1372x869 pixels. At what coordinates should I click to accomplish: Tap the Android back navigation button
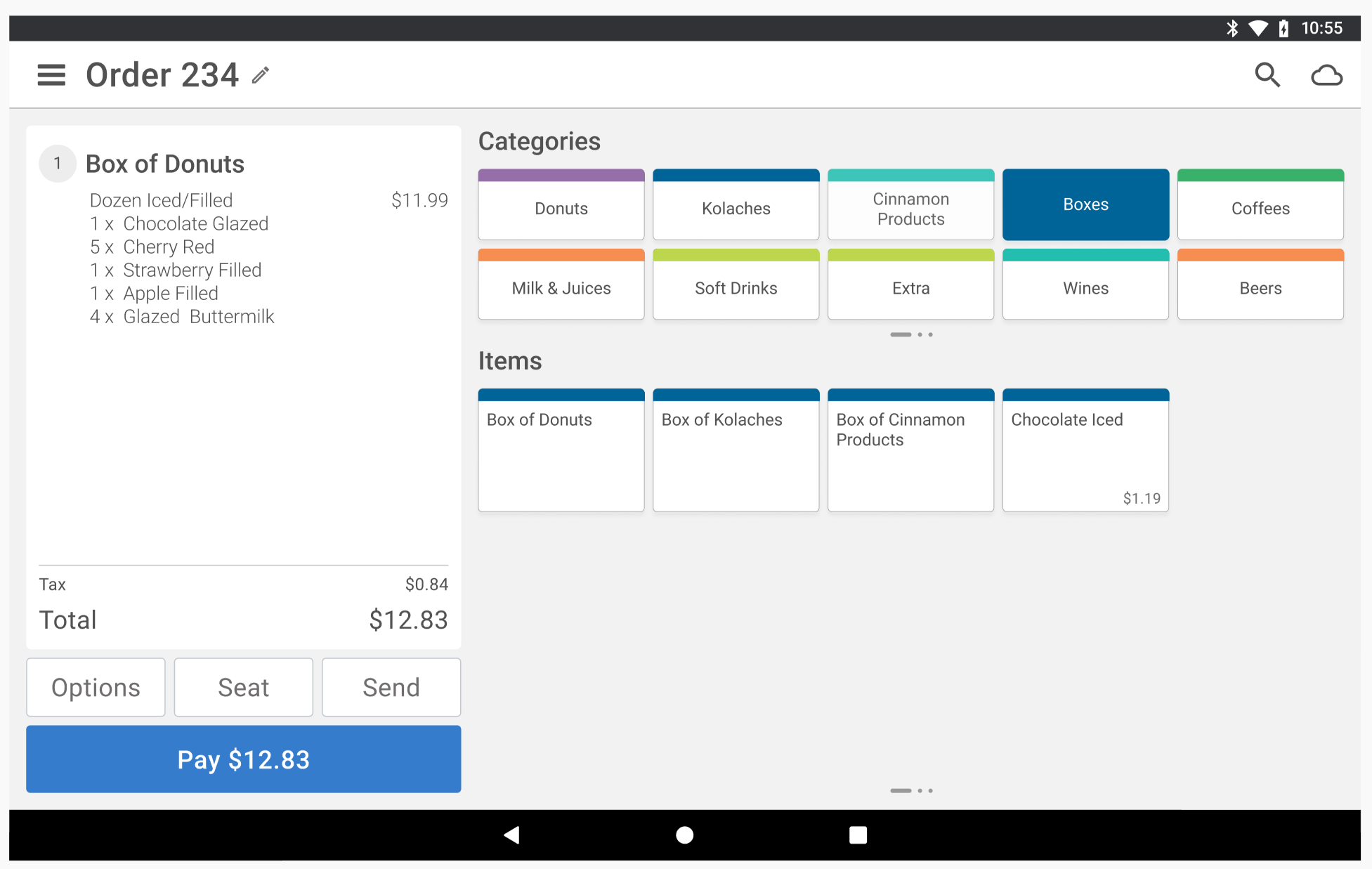coord(511,835)
